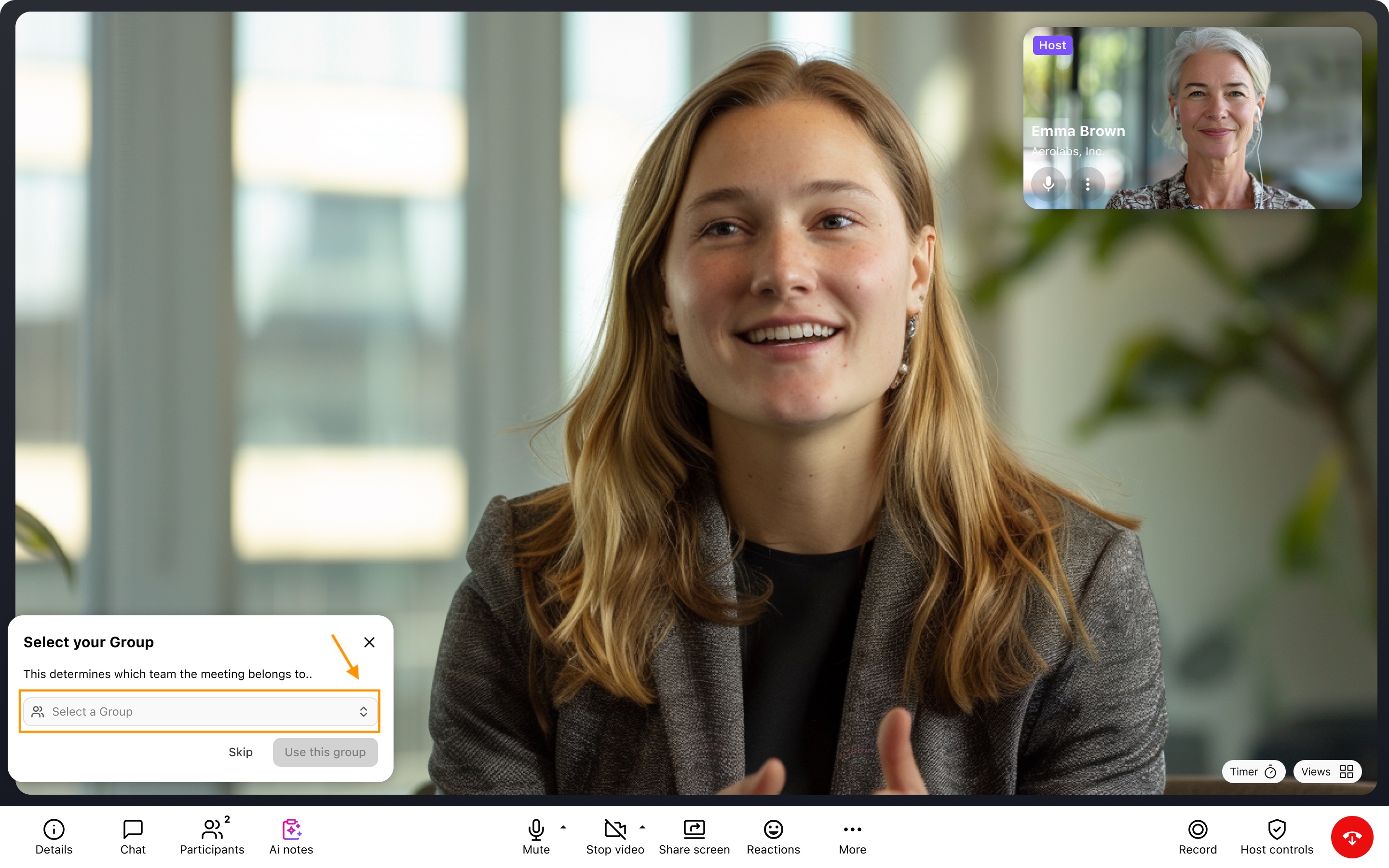Stop video camera
Screen dimensions: 1389x868
[x=615, y=837]
